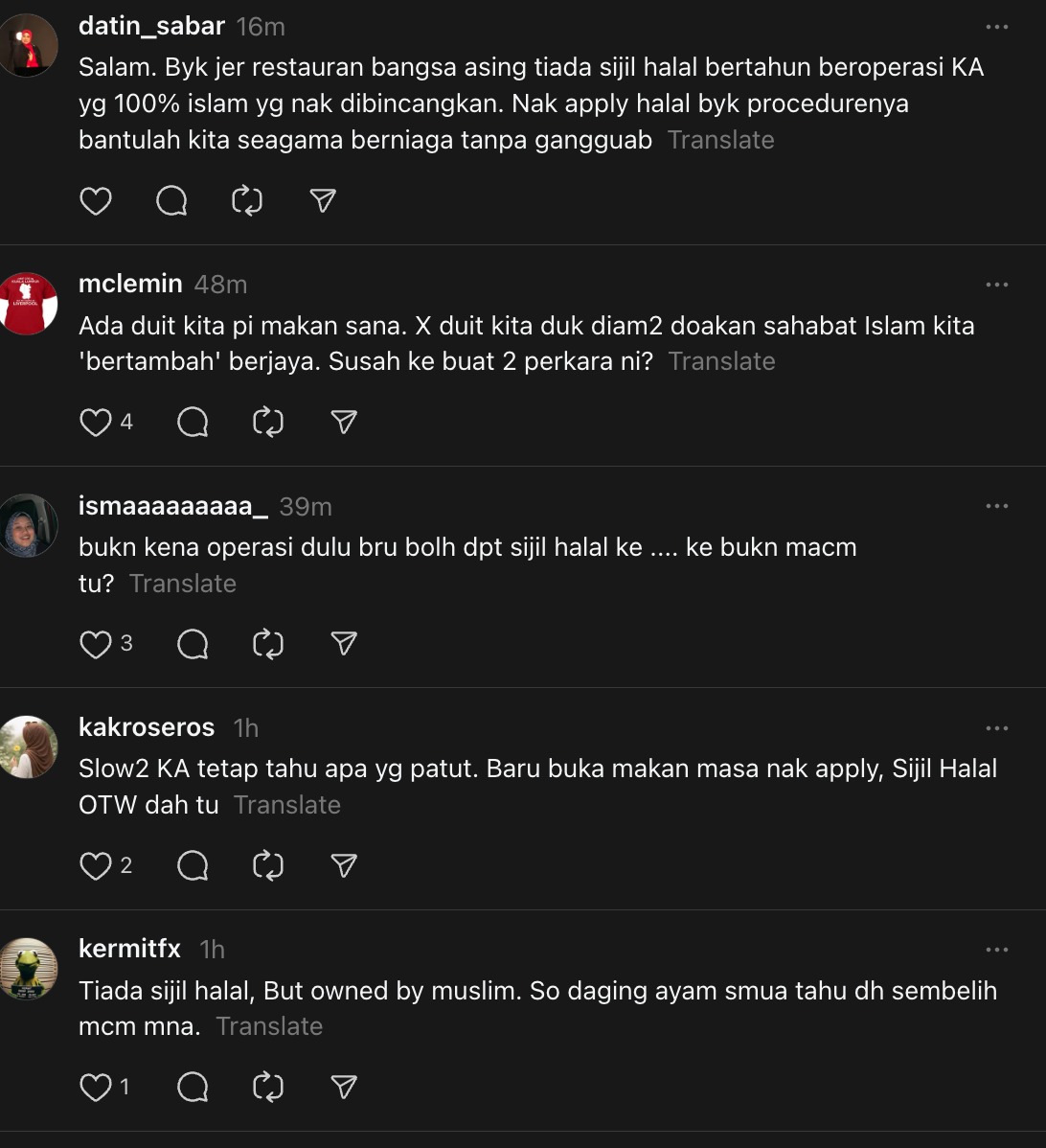Open the options menu on kermitfx's comment

click(997, 950)
